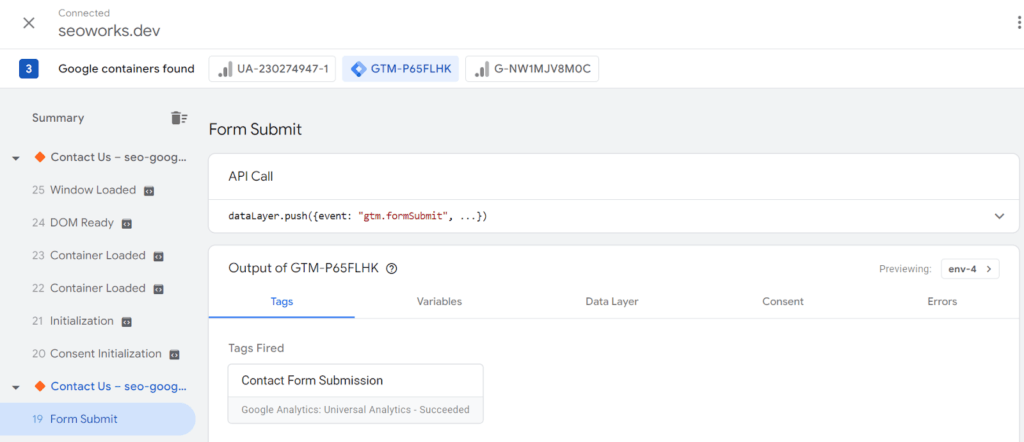This screenshot has height=442, width=1024.
Task: Click the bar chart icon beside UA-230274947-1
Action: (x=225, y=69)
